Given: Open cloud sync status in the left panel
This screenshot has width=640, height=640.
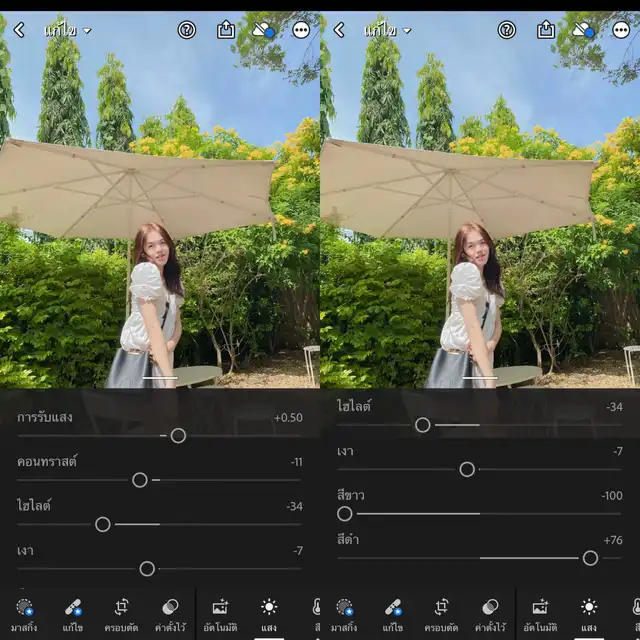Looking at the screenshot, I should [x=264, y=30].
